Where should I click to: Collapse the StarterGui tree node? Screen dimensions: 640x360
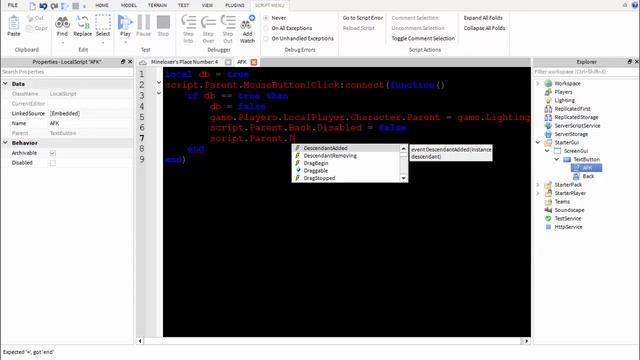(538, 142)
